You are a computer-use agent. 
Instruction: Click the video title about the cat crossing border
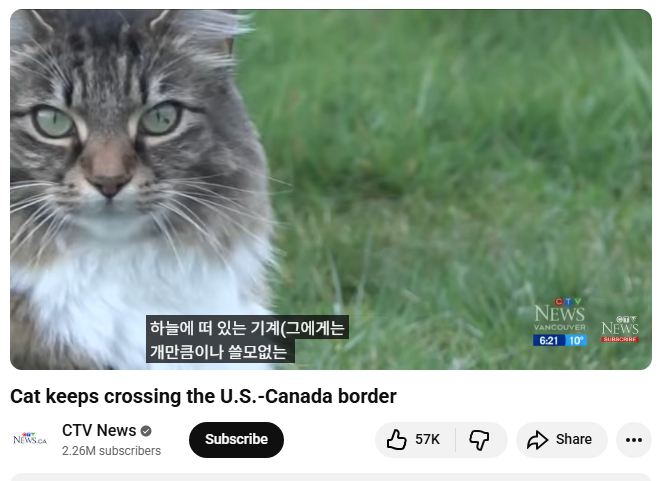coord(203,396)
